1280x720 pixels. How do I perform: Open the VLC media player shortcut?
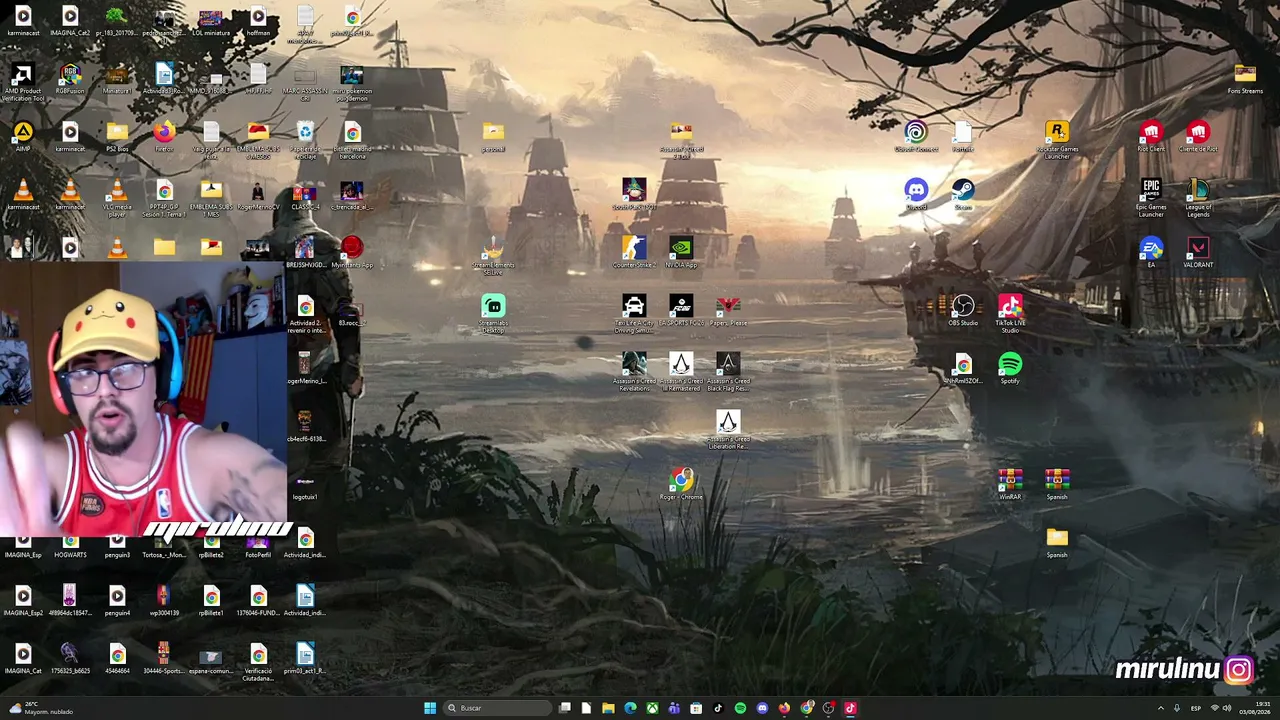tap(117, 198)
